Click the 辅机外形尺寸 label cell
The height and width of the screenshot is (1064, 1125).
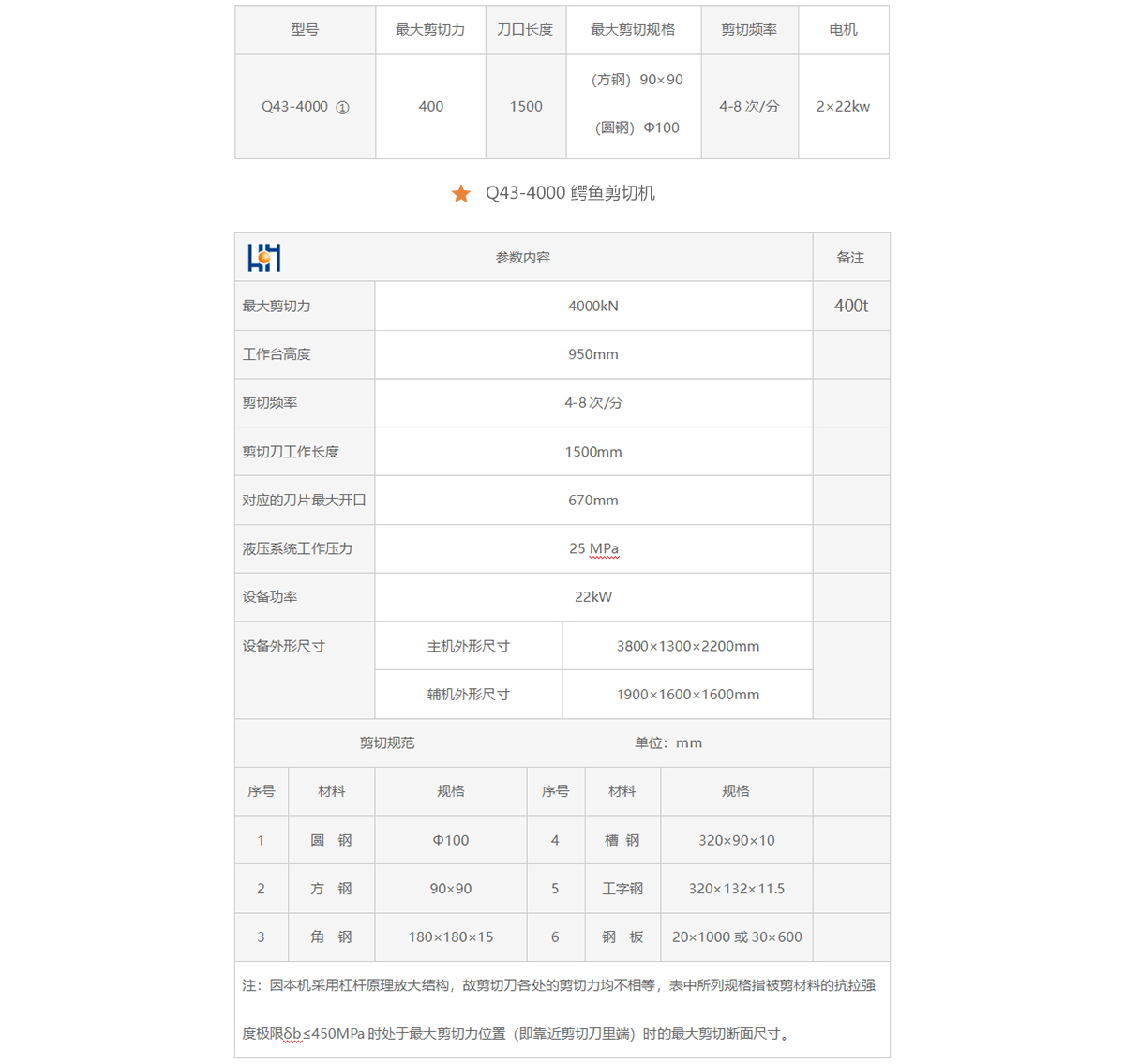468,695
